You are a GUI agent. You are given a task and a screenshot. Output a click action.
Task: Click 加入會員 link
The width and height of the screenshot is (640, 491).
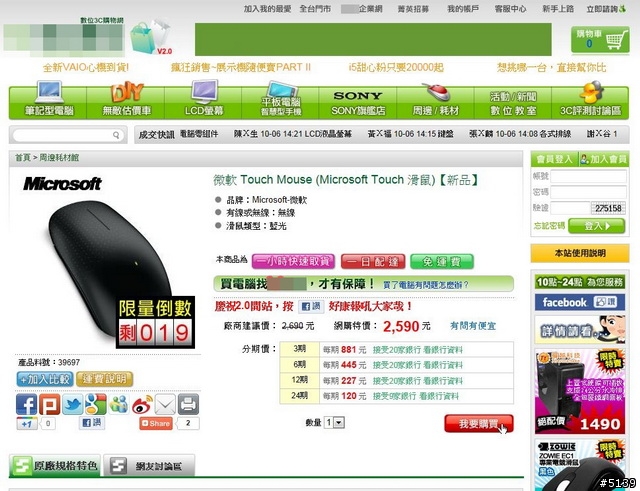[x=603, y=159]
